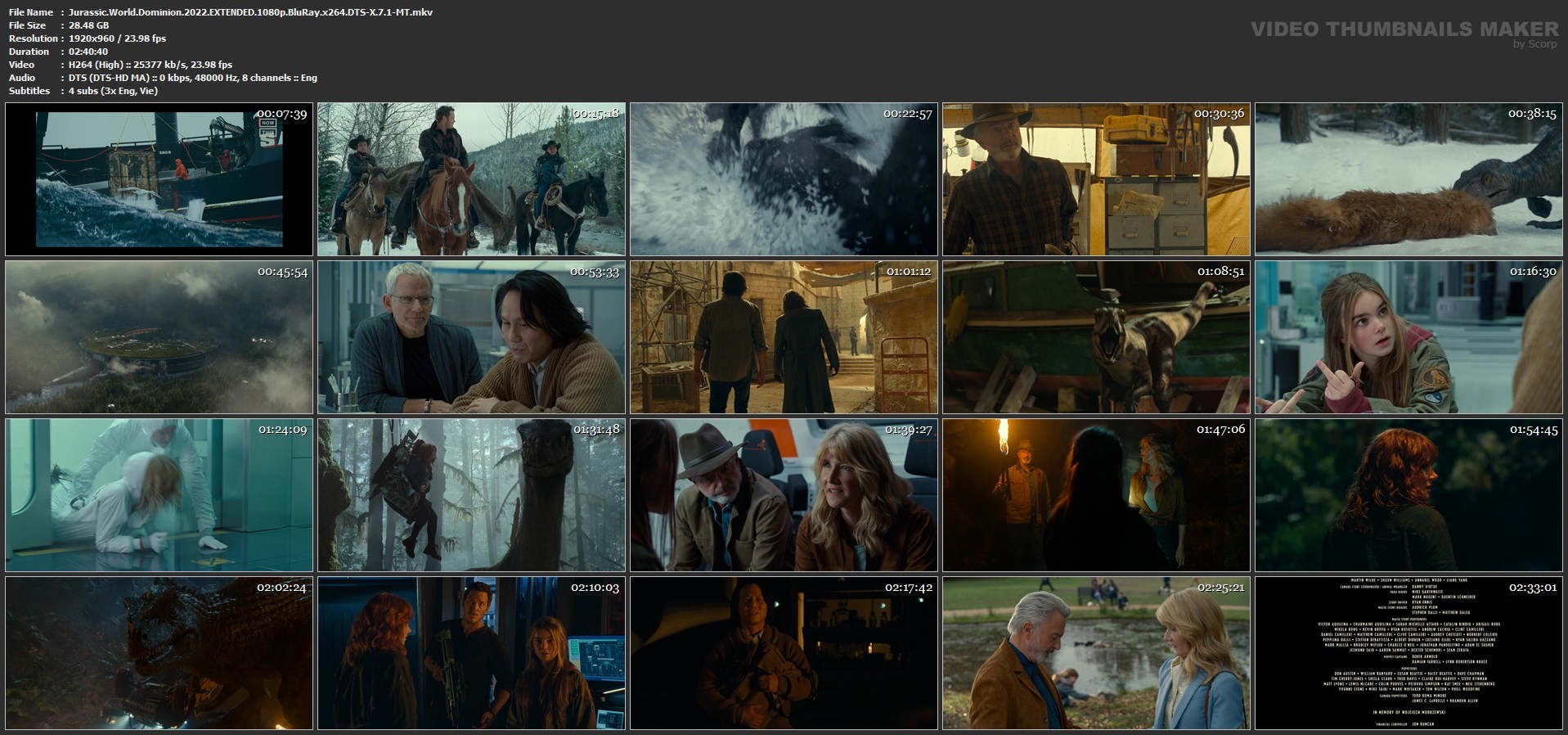Image resolution: width=1568 pixels, height=735 pixels.
Task: Click the audio DTS (DTS-HD MA) line
Action: (x=193, y=78)
